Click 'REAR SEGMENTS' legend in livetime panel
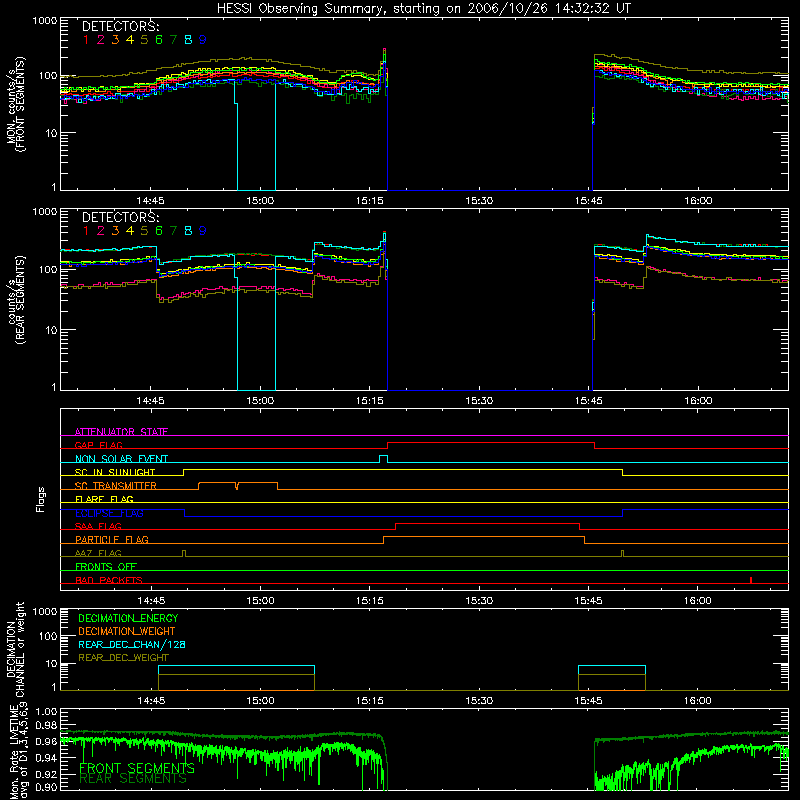800x800 pixels. tap(133, 779)
